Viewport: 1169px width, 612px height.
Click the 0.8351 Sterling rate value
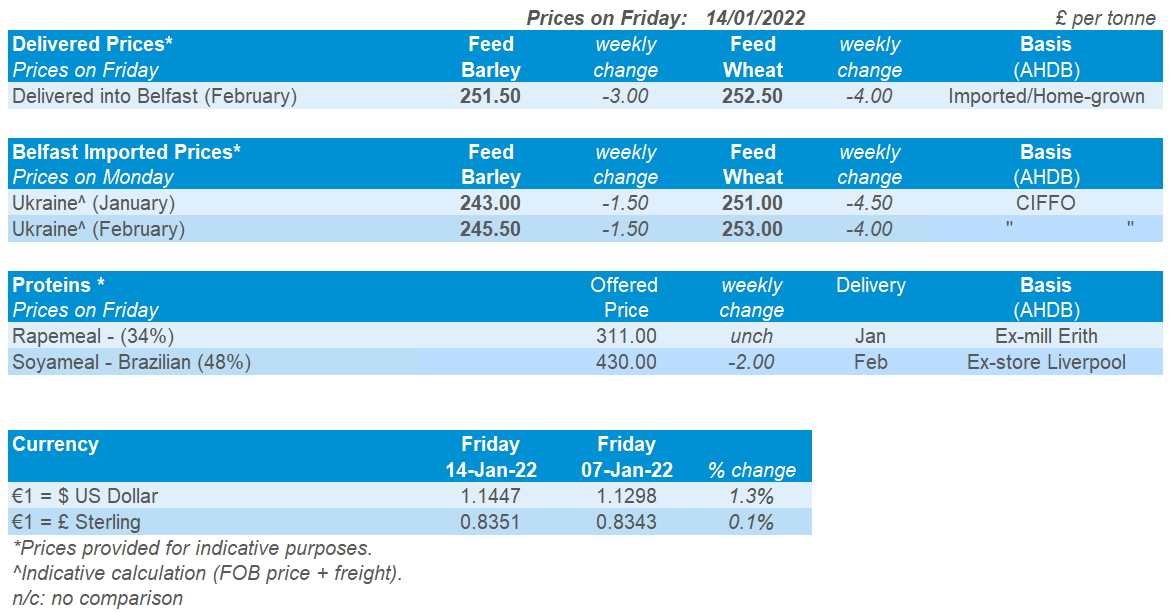pyautogui.click(x=490, y=522)
